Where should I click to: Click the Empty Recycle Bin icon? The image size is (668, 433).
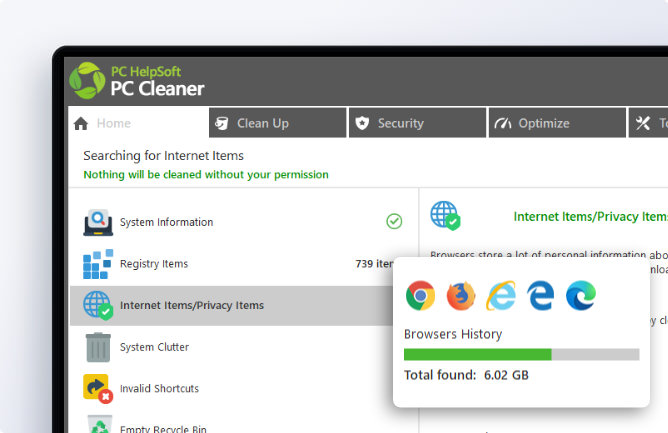[98, 424]
